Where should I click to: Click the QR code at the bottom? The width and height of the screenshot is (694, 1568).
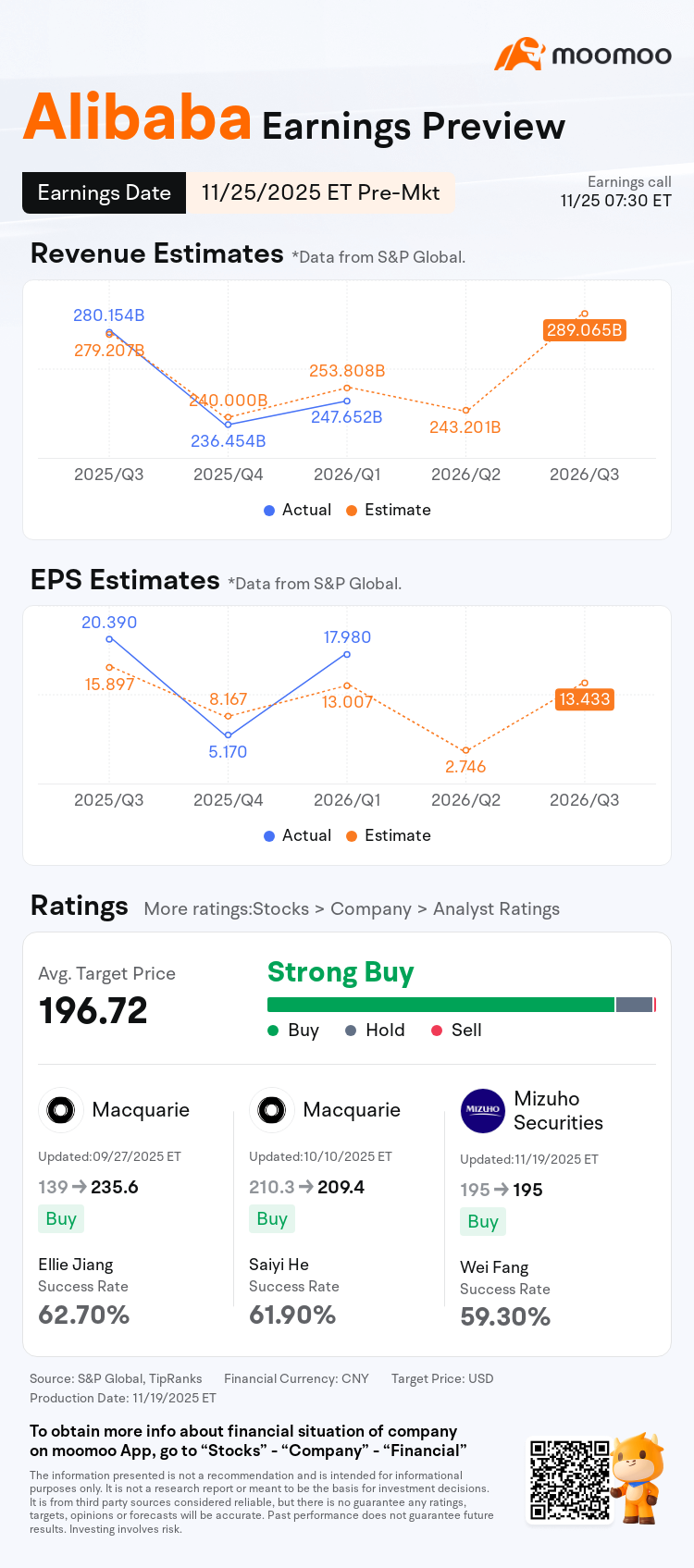pos(570,1480)
